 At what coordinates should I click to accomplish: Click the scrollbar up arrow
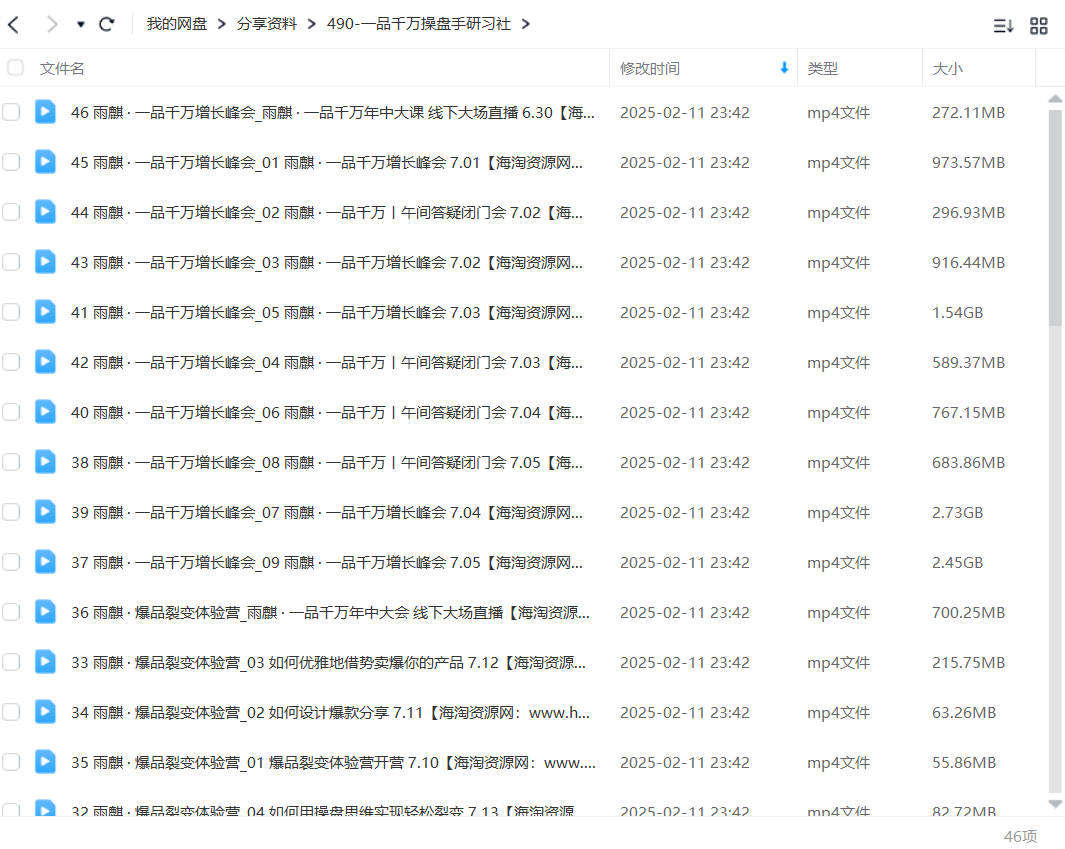click(x=1055, y=99)
